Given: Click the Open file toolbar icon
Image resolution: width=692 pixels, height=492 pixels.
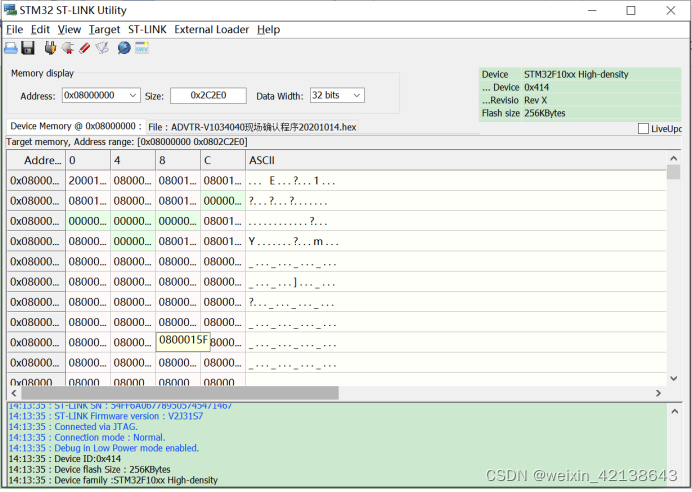Looking at the screenshot, I should point(11,48).
